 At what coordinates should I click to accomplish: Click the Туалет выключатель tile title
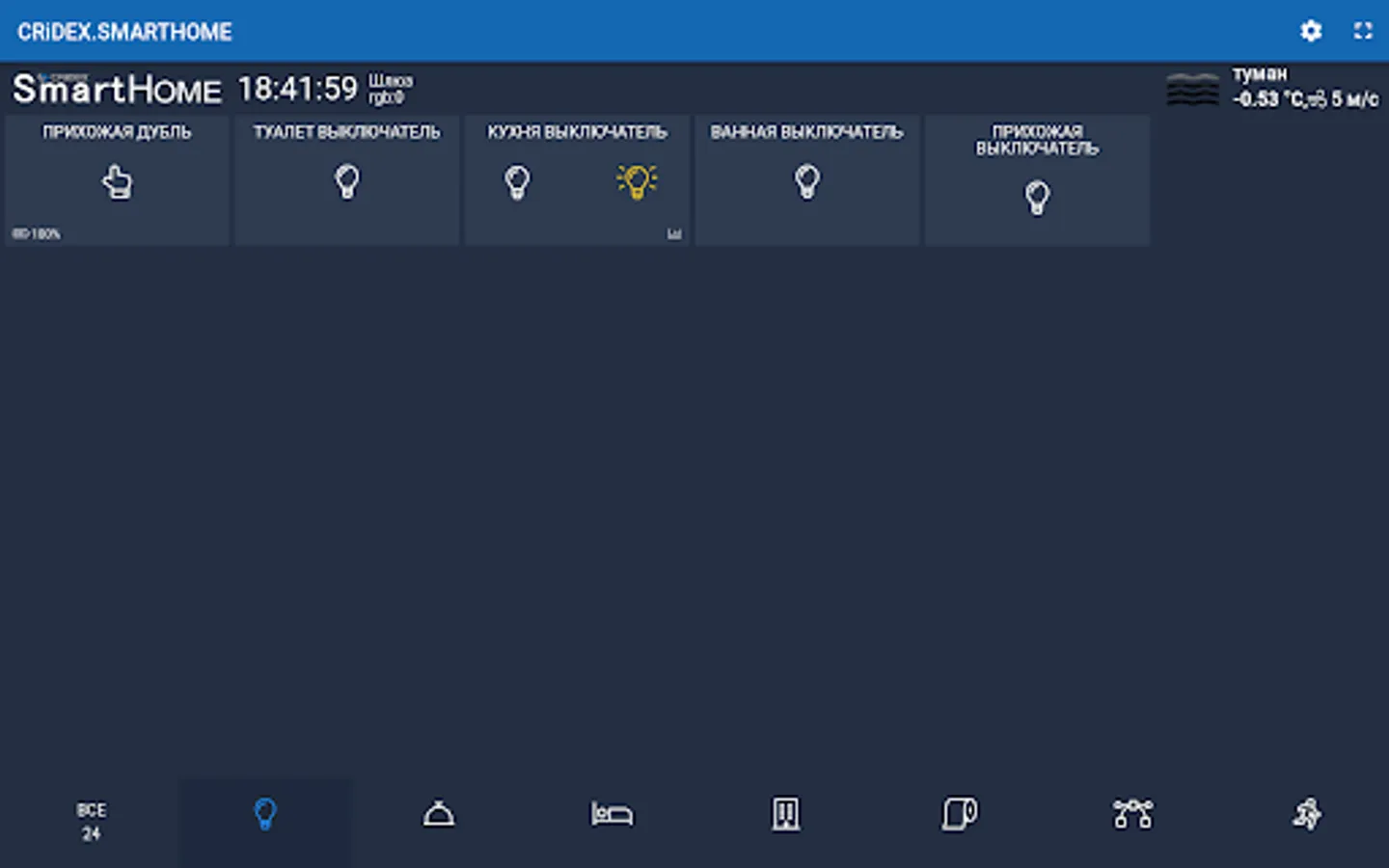347,132
